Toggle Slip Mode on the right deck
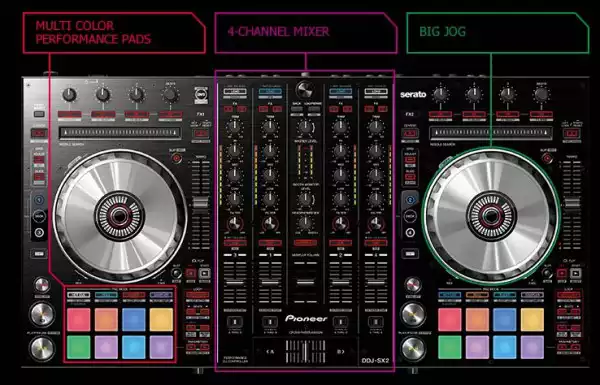 click(548, 158)
